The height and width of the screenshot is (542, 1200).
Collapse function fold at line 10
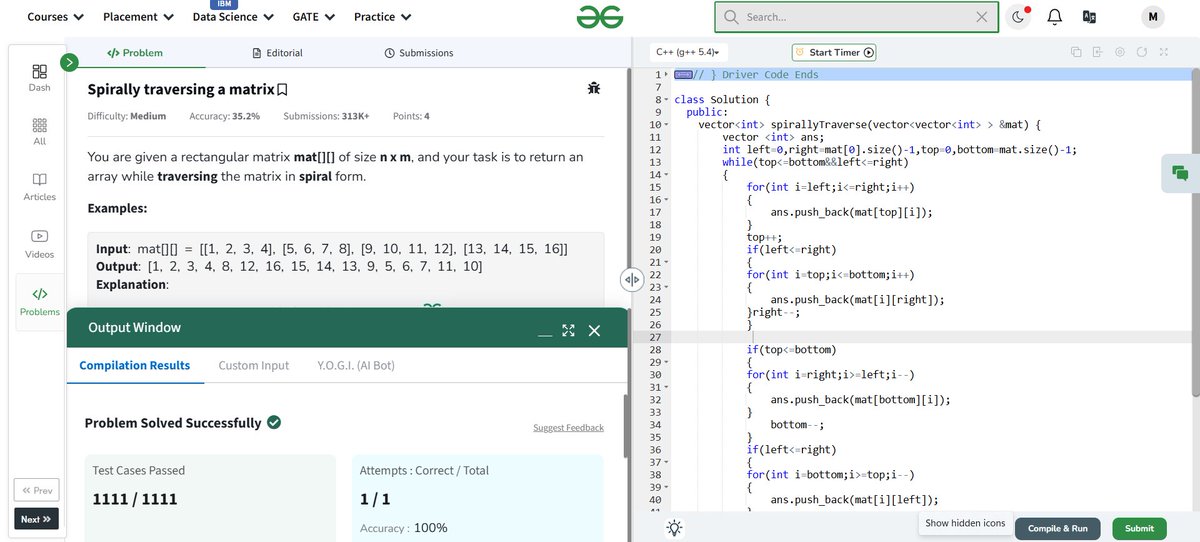pos(666,125)
